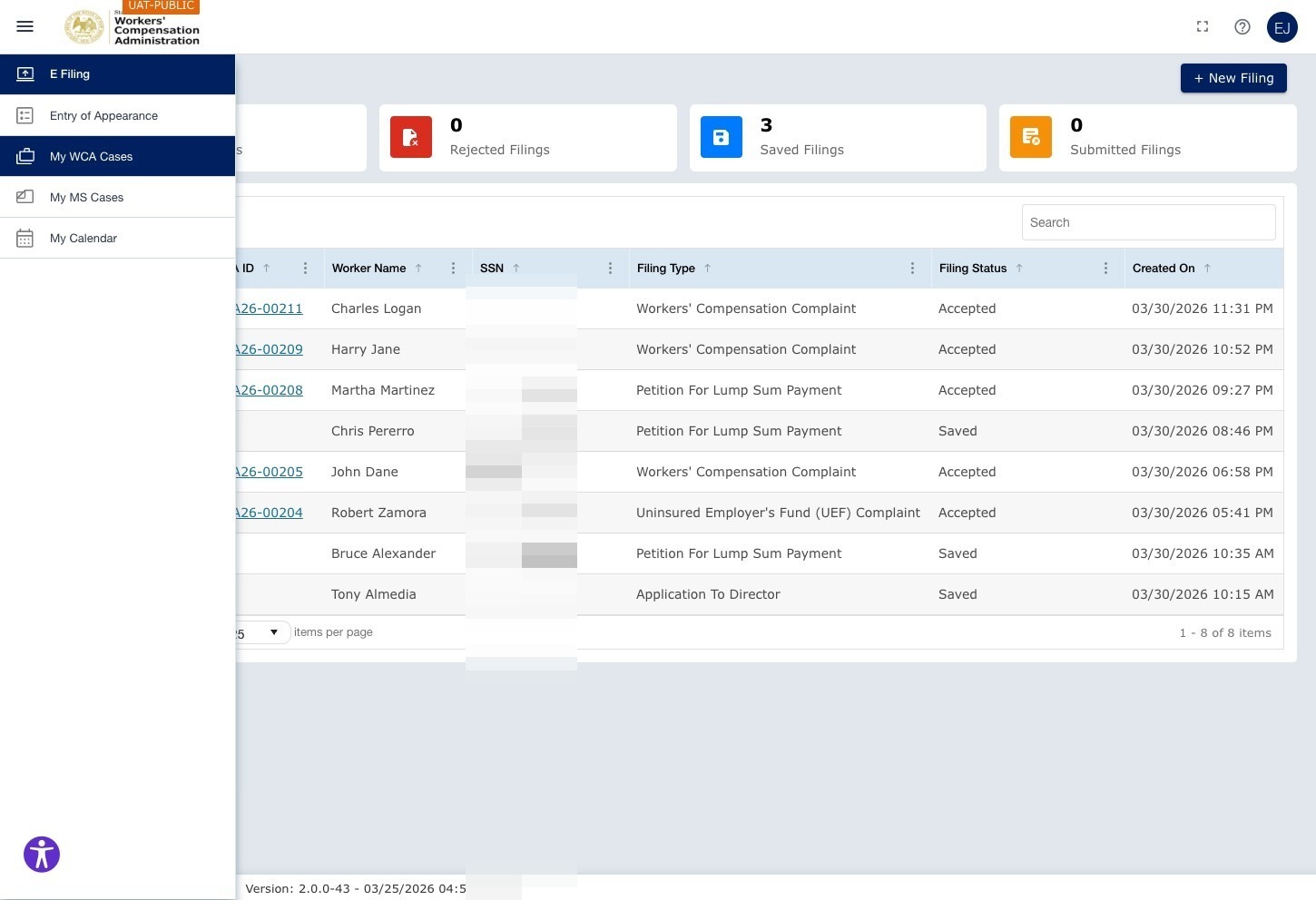The width and height of the screenshot is (1316, 900).
Task: Click the orange Submitted Filings icon
Action: (x=1031, y=137)
